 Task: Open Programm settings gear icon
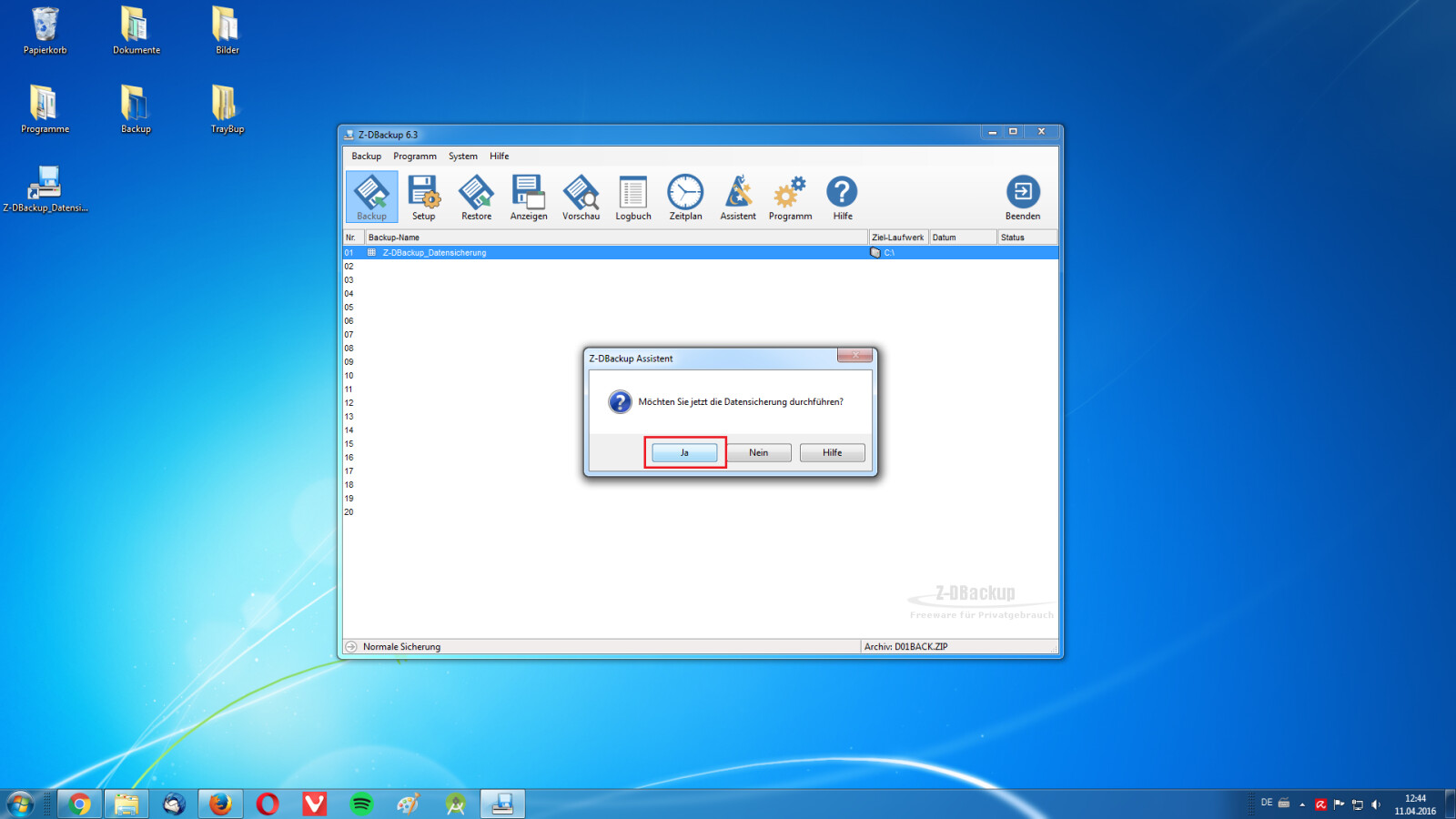pyautogui.click(x=790, y=197)
